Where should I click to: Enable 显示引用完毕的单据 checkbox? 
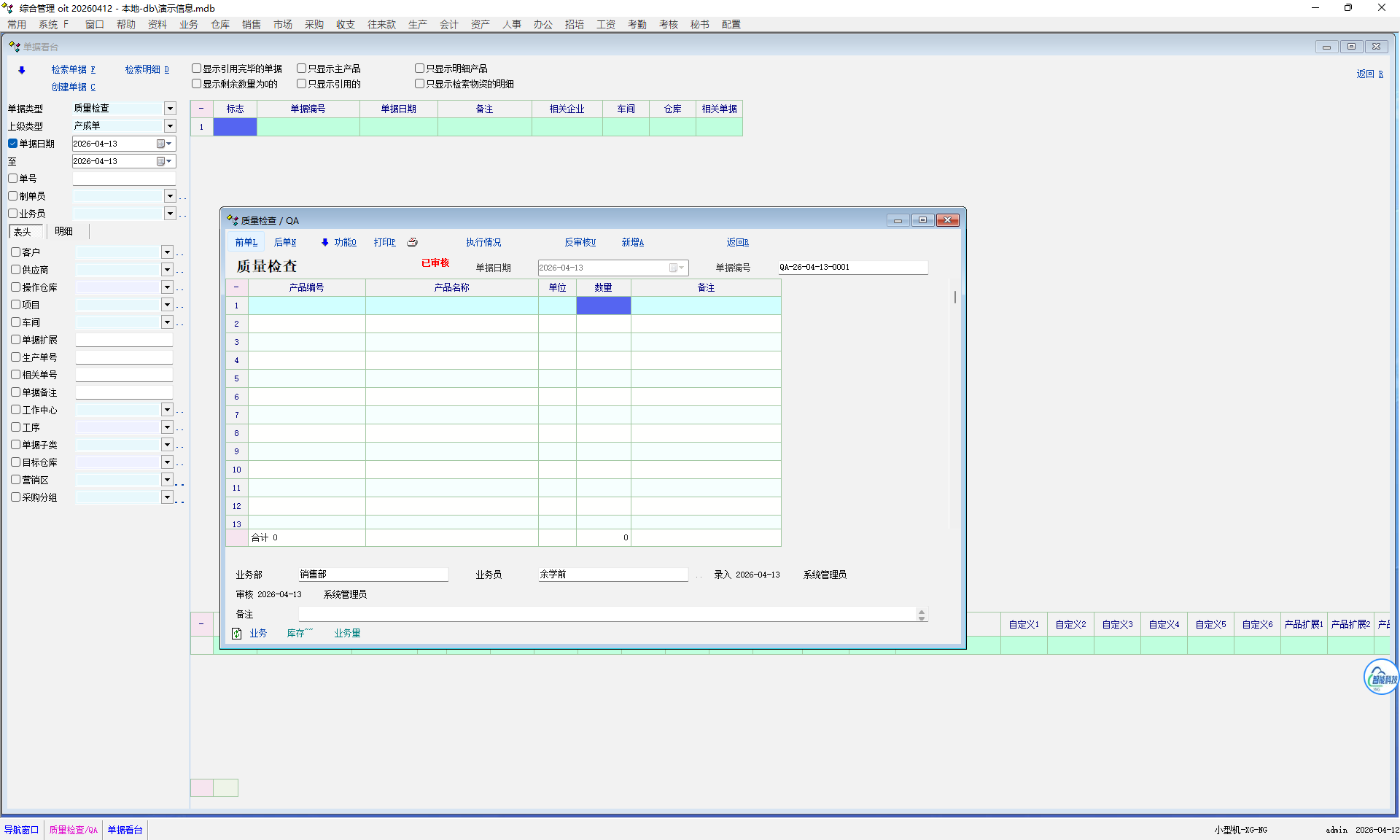pos(196,69)
